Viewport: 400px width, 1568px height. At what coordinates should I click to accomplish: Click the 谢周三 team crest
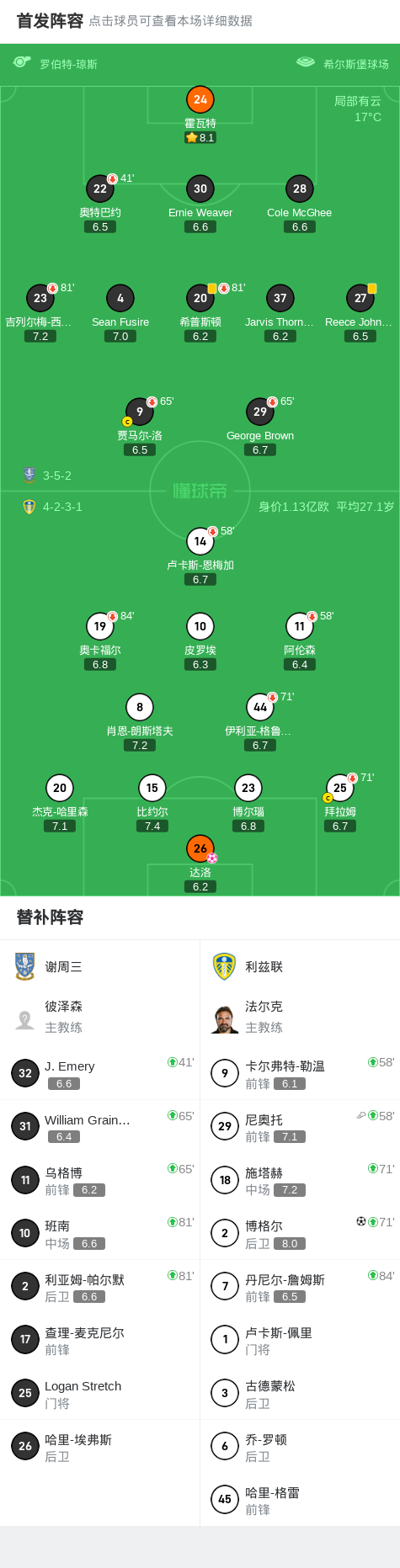click(x=25, y=966)
